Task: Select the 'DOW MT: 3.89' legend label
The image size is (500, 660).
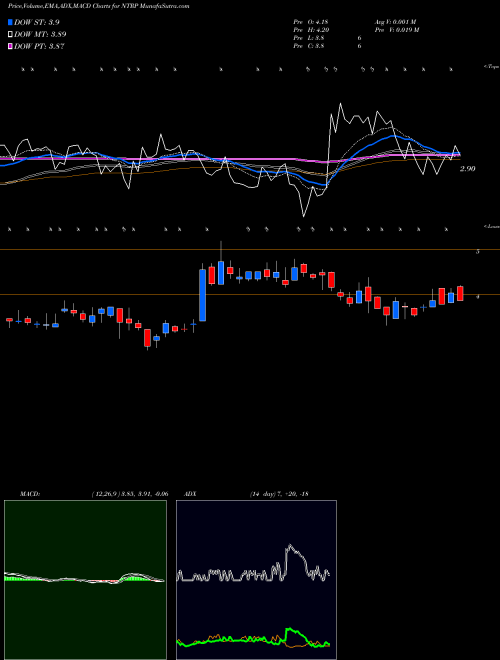Action: coord(40,34)
